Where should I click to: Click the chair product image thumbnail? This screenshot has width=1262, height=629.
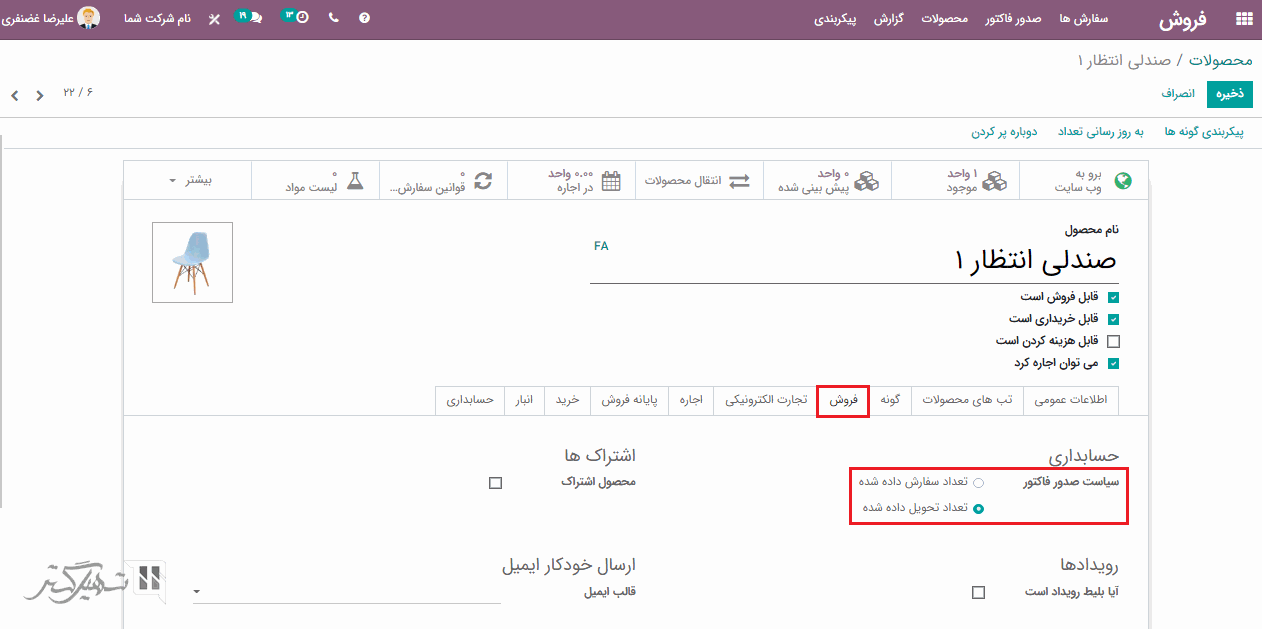(x=192, y=262)
